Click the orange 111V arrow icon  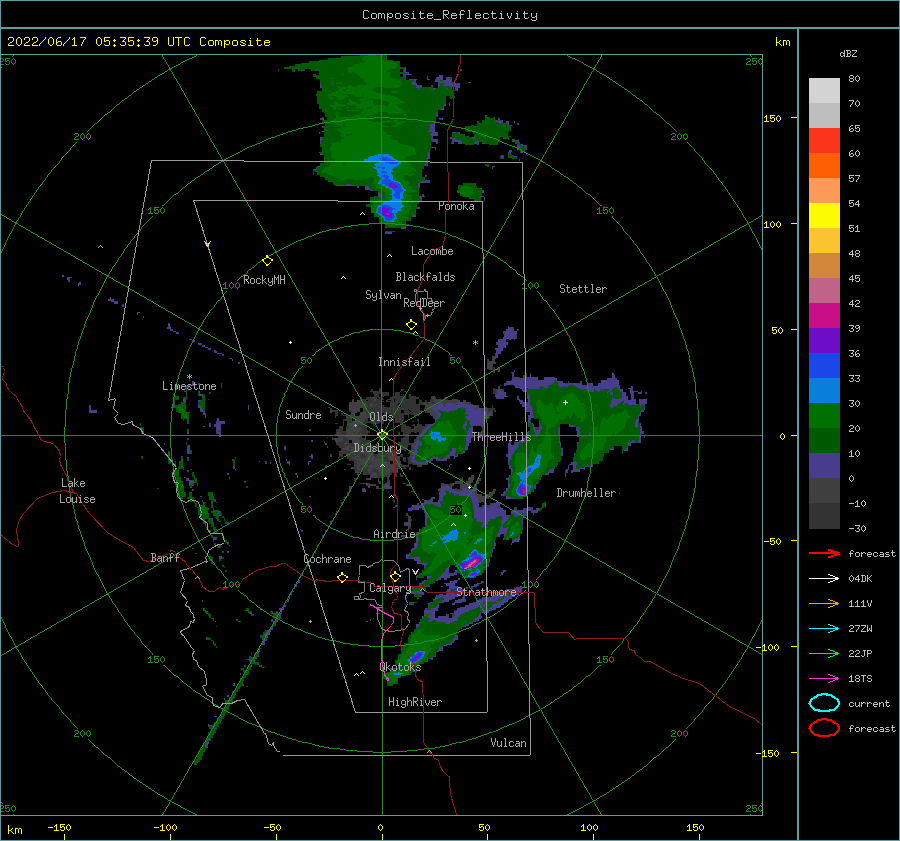pyautogui.click(x=824, y=603)
